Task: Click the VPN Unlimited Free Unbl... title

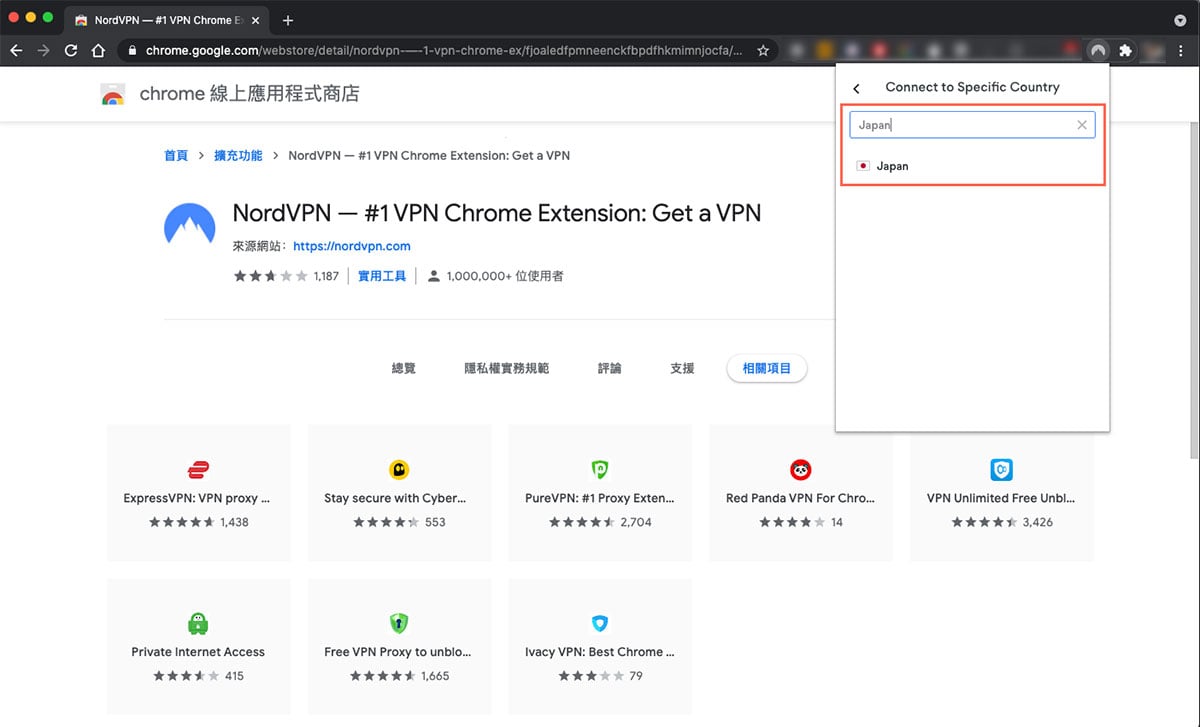Action: [x=1002, y=498]
